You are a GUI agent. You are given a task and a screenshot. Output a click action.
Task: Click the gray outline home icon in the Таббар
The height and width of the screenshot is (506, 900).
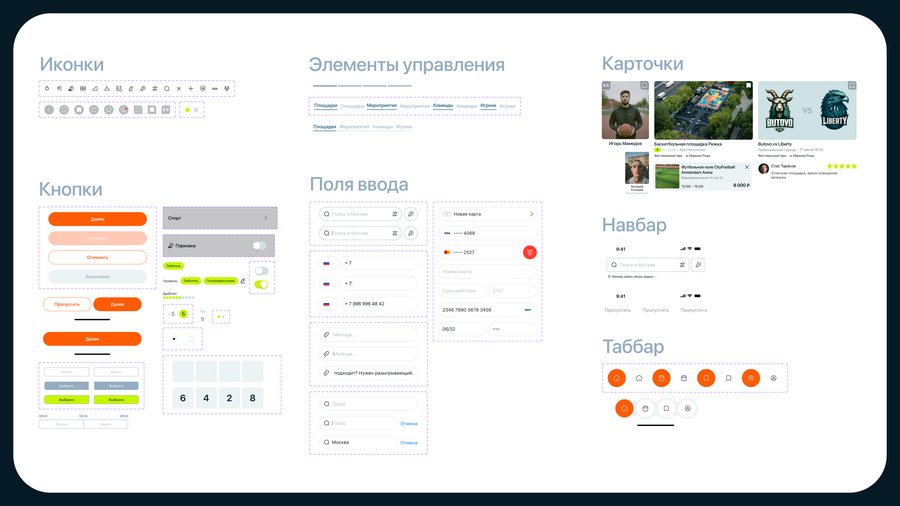click(639, 378)
